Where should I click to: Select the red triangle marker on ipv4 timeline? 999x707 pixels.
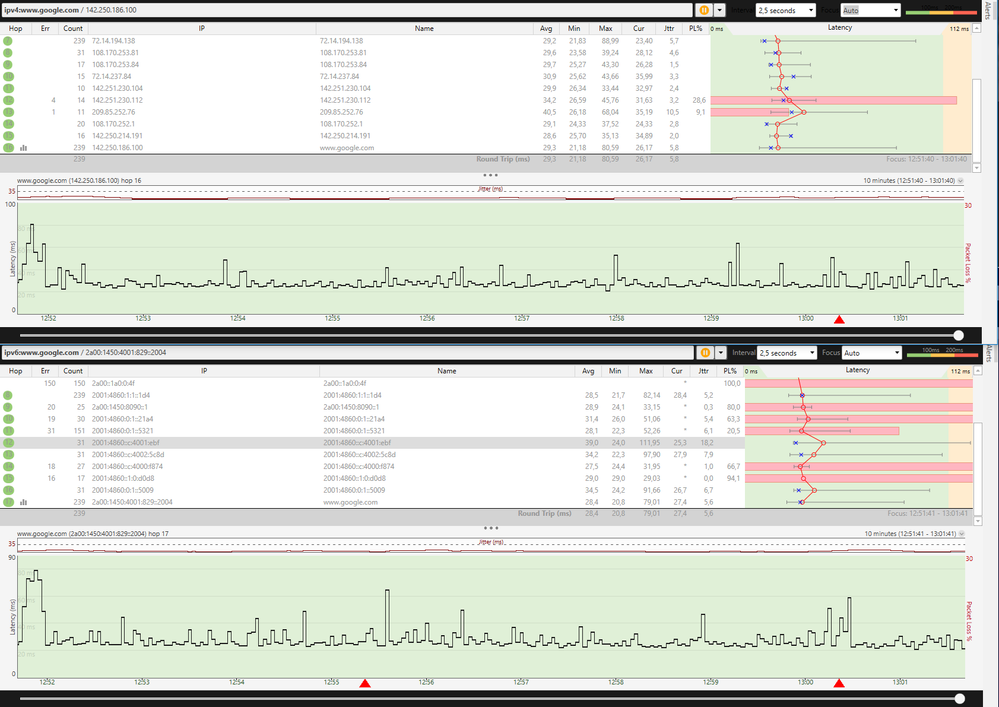(x=839, y=320)
